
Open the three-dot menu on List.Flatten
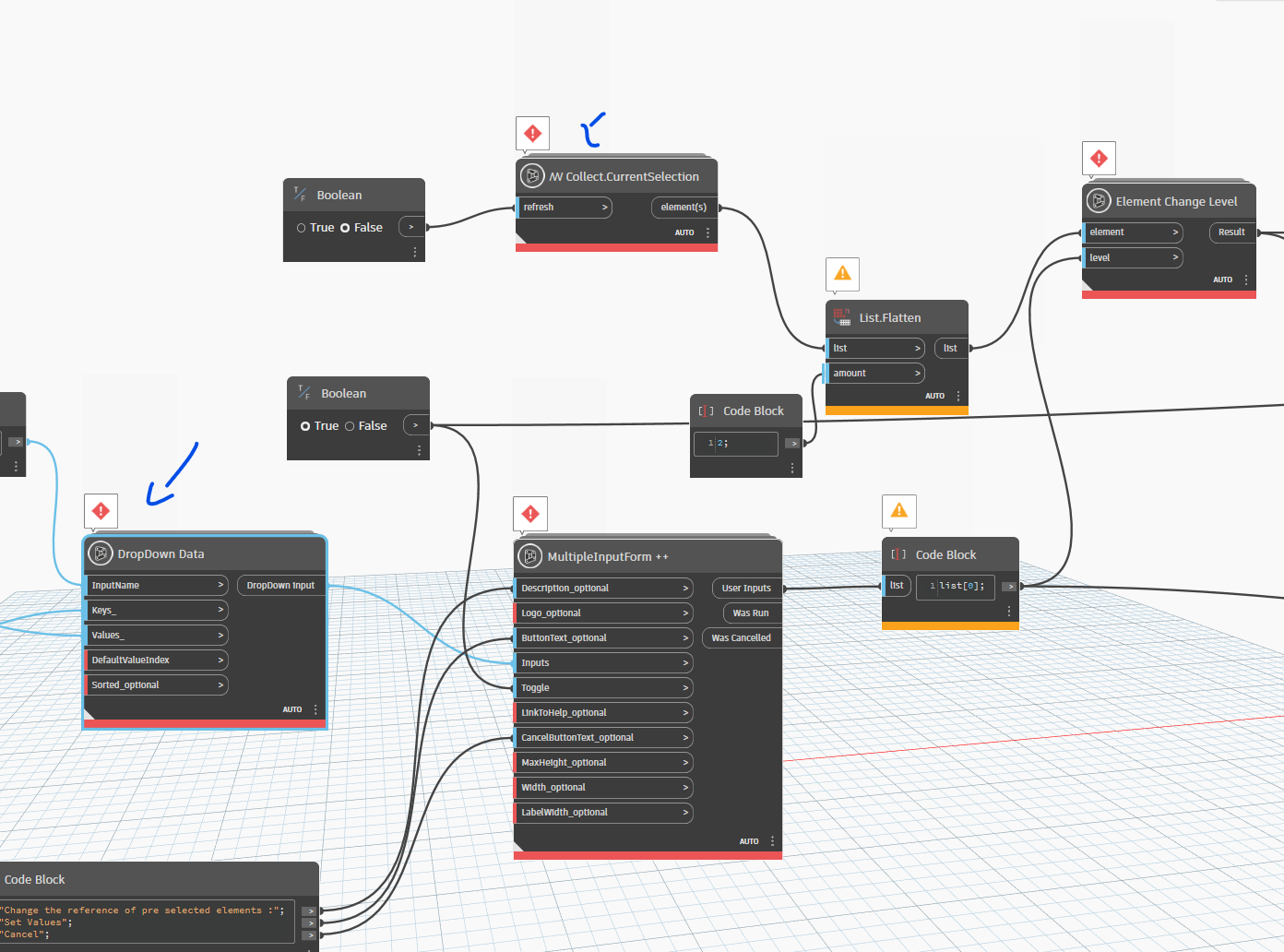[957, 395]
